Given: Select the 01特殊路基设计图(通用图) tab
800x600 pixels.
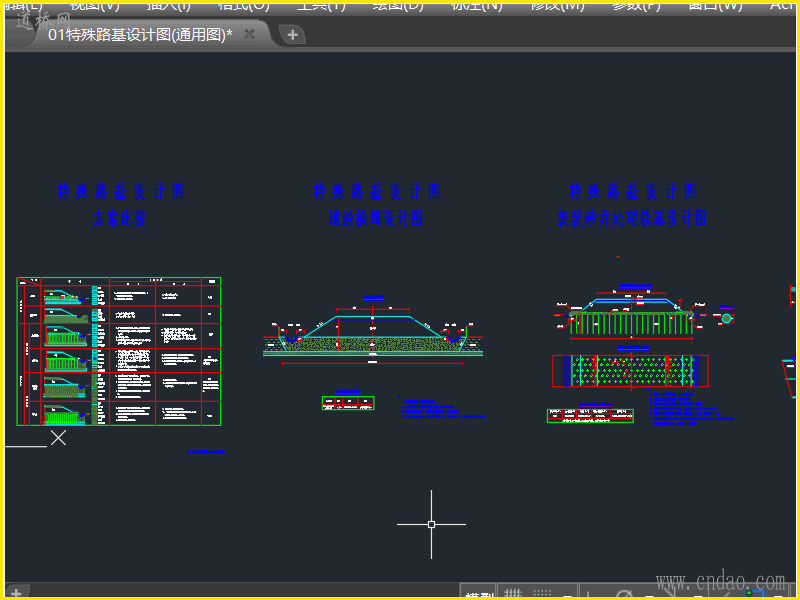Looking at the screenshot, I should click(140, 34).
